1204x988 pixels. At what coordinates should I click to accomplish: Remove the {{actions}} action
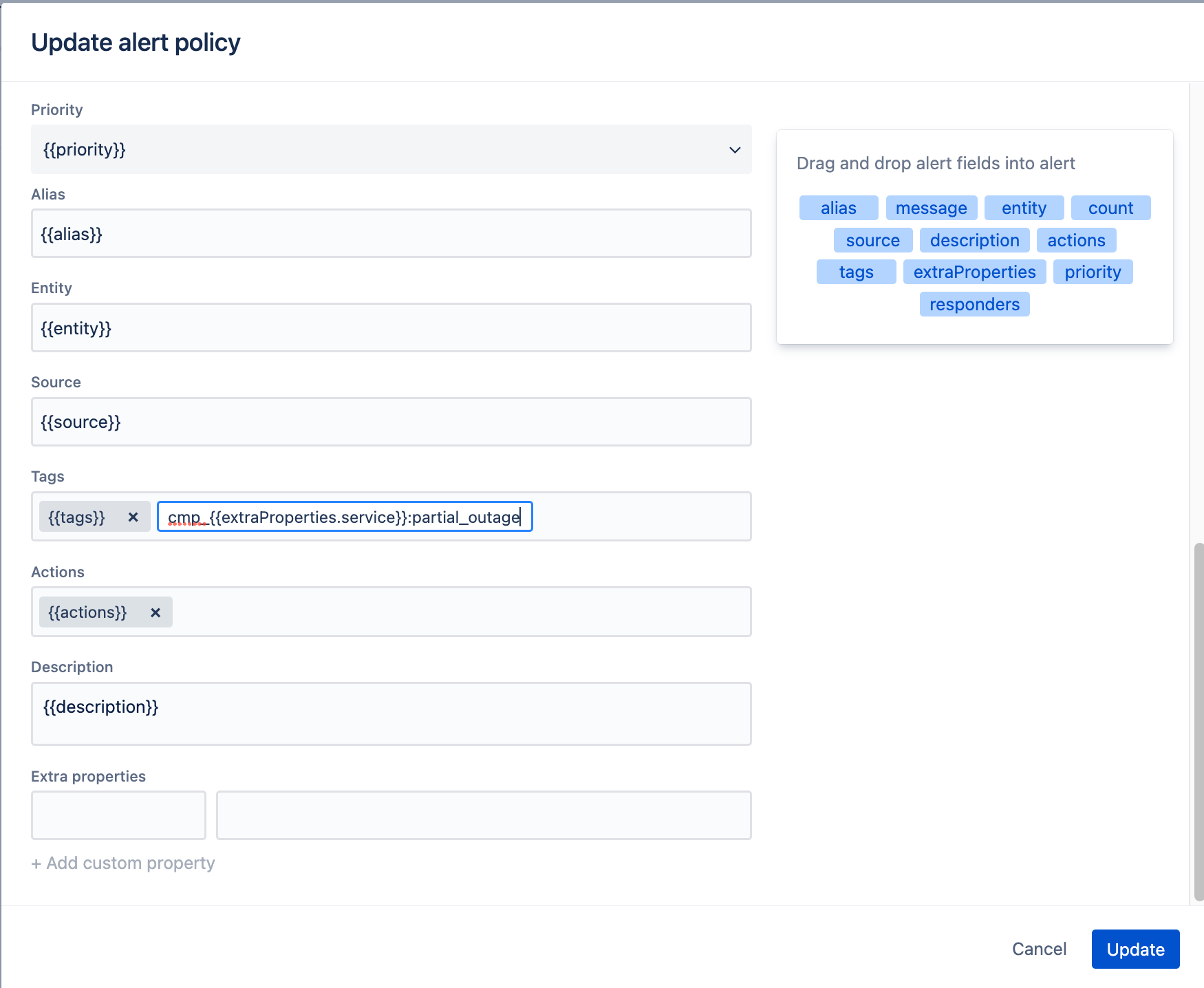point(155,612)
